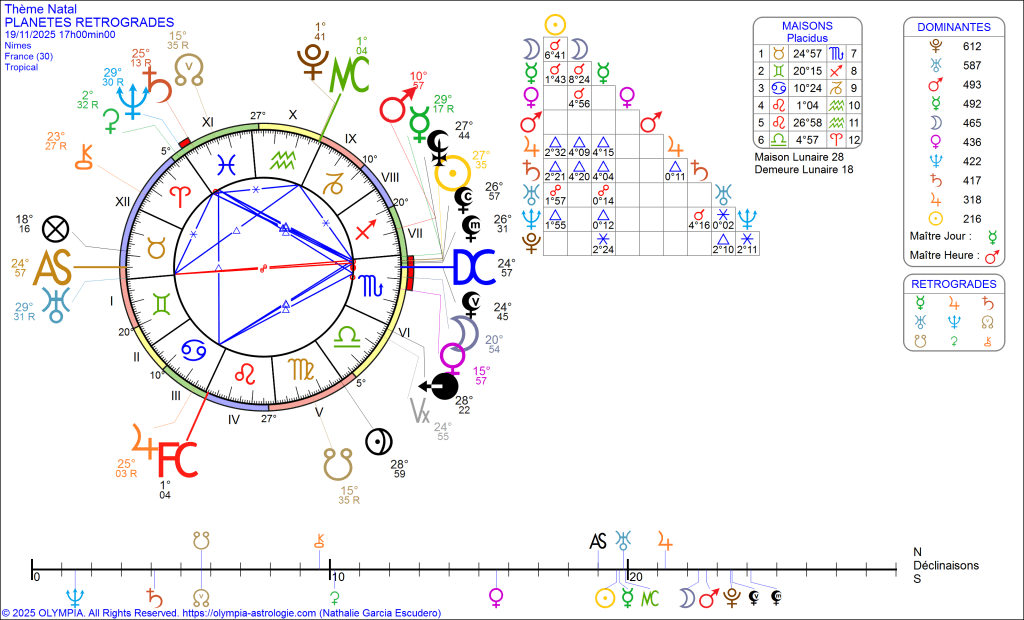Open the olympia-astrologie.com link in footer
1024x620 pixels.
pos(249,613)
